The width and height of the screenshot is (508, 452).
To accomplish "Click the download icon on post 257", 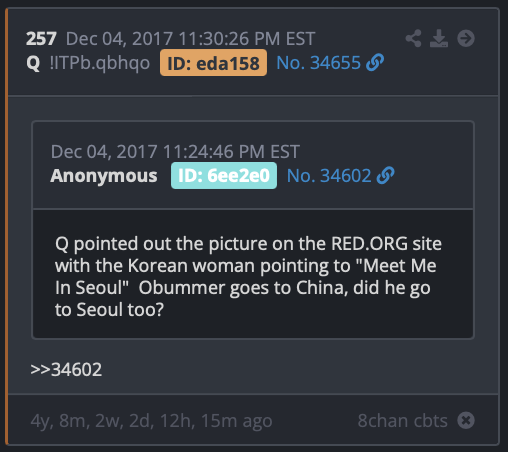I will pyautogui.click(x=439, y=38).
